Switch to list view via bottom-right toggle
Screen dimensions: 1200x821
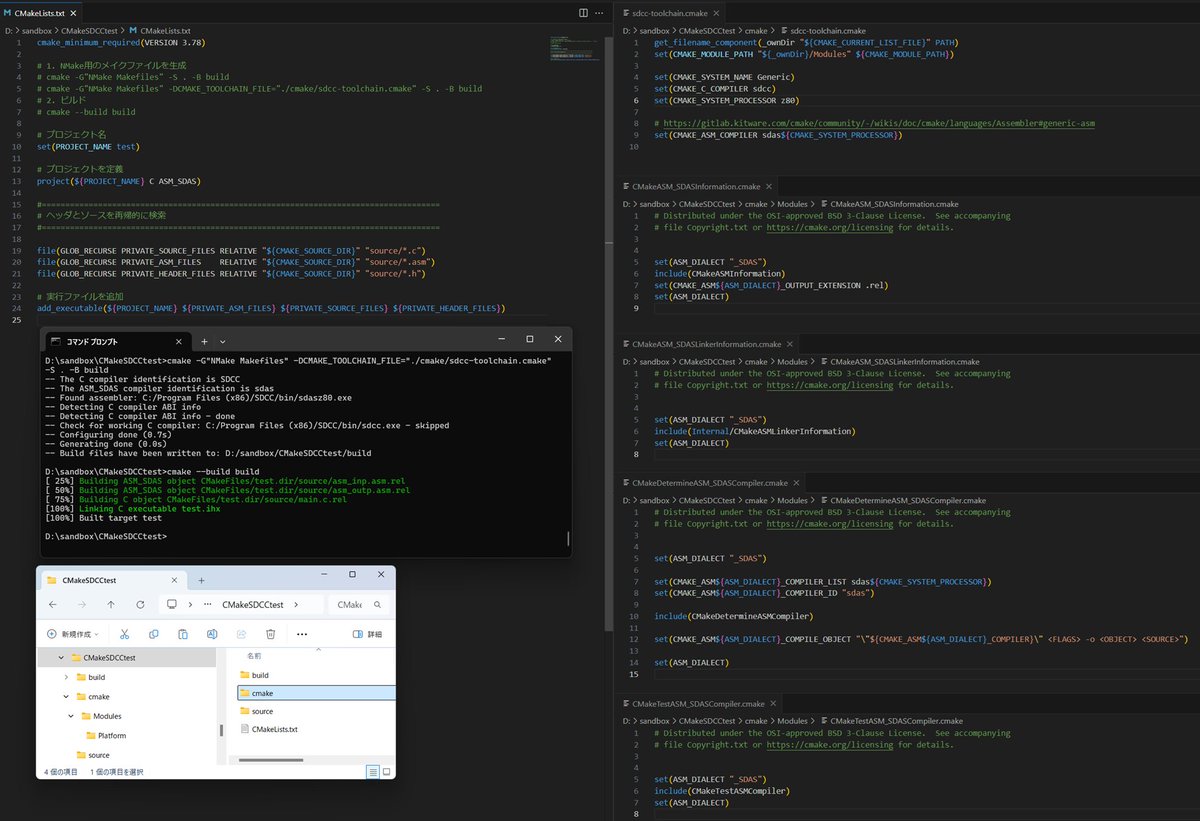click(x=373, y=771)
